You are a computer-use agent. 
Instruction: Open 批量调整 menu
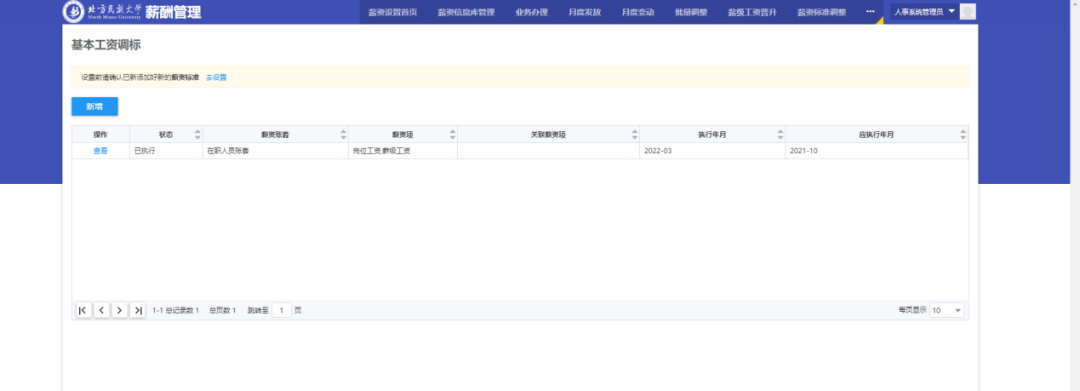pos(691,12)
